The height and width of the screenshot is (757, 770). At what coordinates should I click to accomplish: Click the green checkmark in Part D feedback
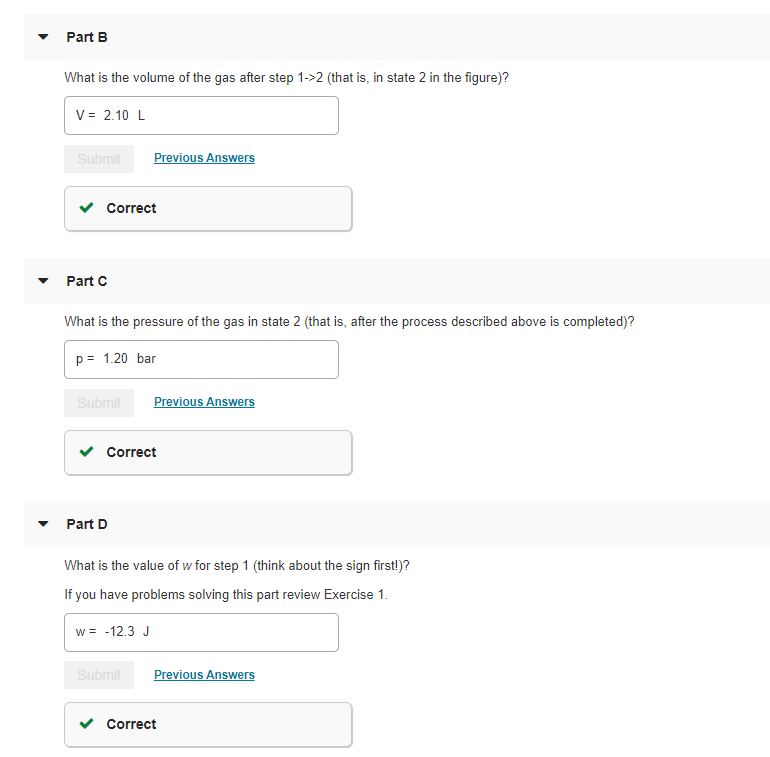tap(86, 724)
